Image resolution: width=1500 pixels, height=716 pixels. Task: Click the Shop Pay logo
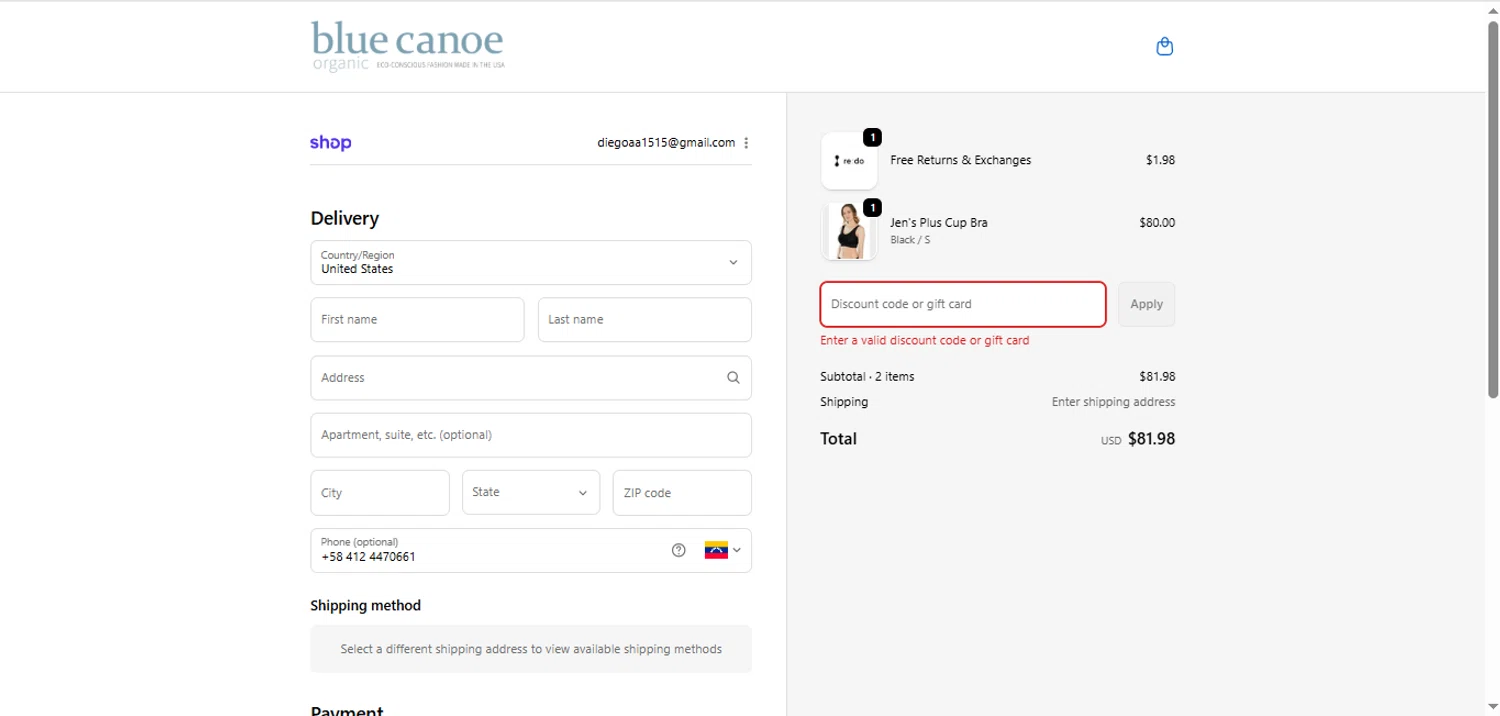click(x=331, y=143)
